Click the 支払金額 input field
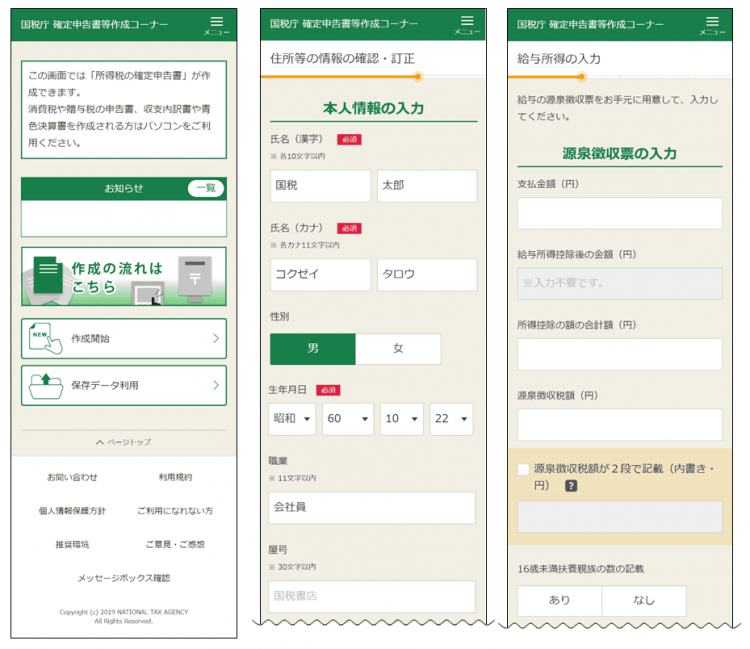Screen dimensions: 750x649 pyautogui.click(x=620, y=213)
